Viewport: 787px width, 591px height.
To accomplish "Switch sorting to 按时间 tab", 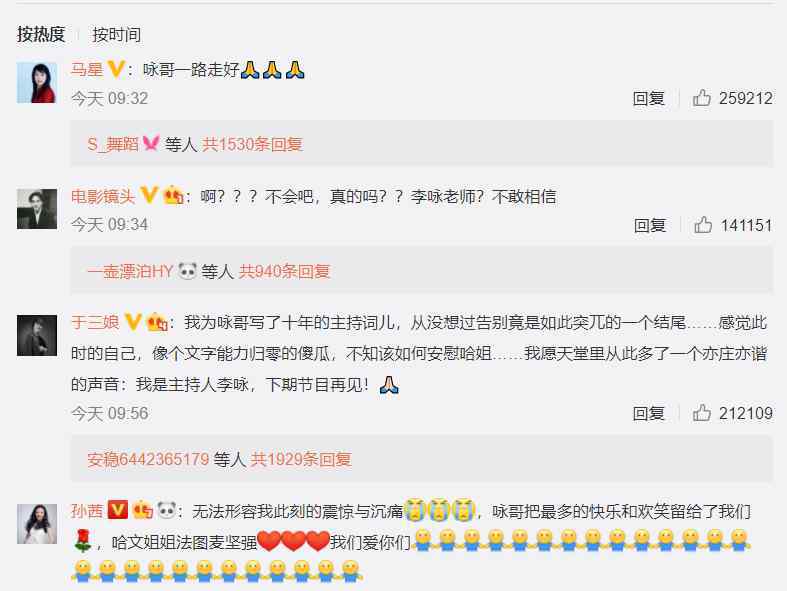I will (x=116, y=35).
